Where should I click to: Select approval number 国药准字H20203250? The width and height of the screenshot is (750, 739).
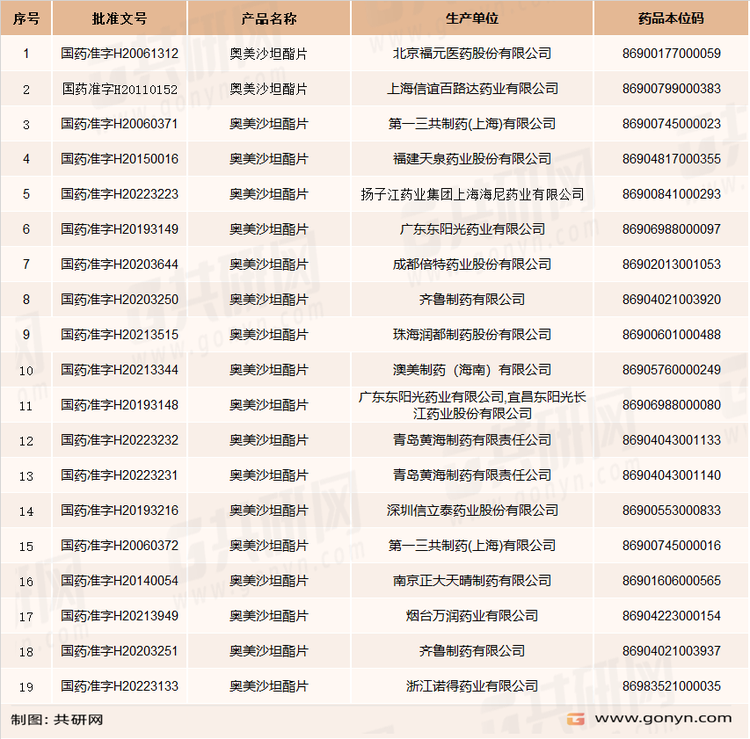[120, 299]
